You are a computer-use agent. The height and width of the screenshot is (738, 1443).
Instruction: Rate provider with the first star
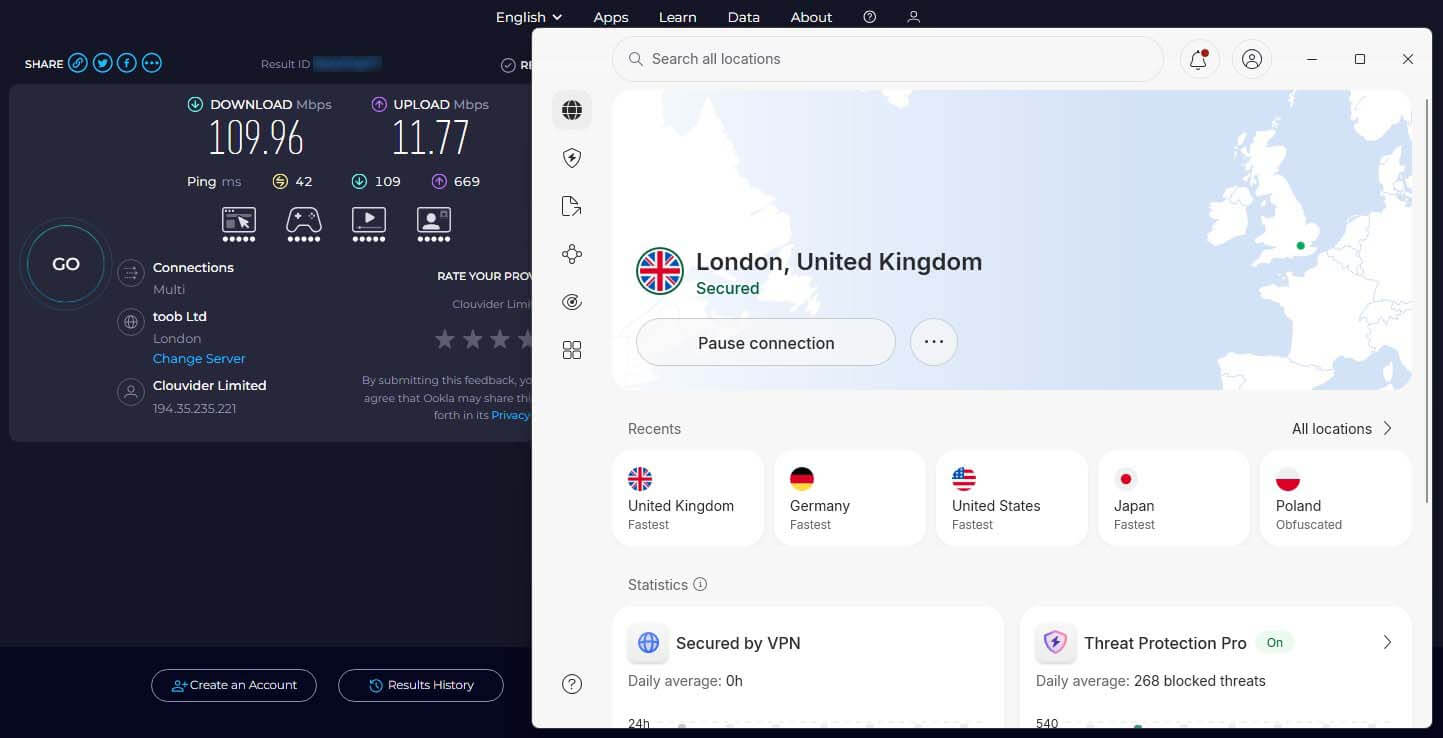click(445, 340)
